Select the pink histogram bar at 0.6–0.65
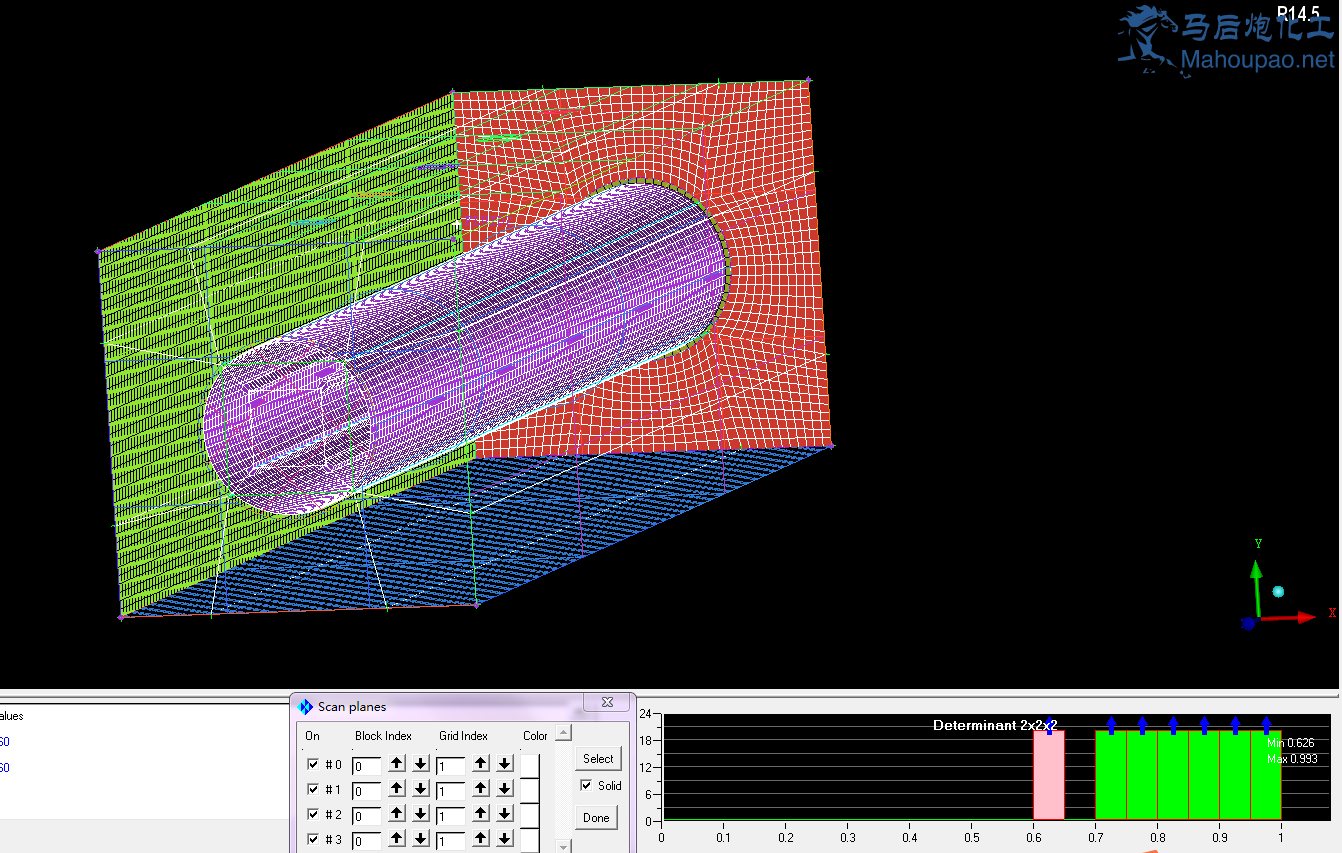The width and height of the screenshot is (1342, 853). click(x=1049, y=775)
